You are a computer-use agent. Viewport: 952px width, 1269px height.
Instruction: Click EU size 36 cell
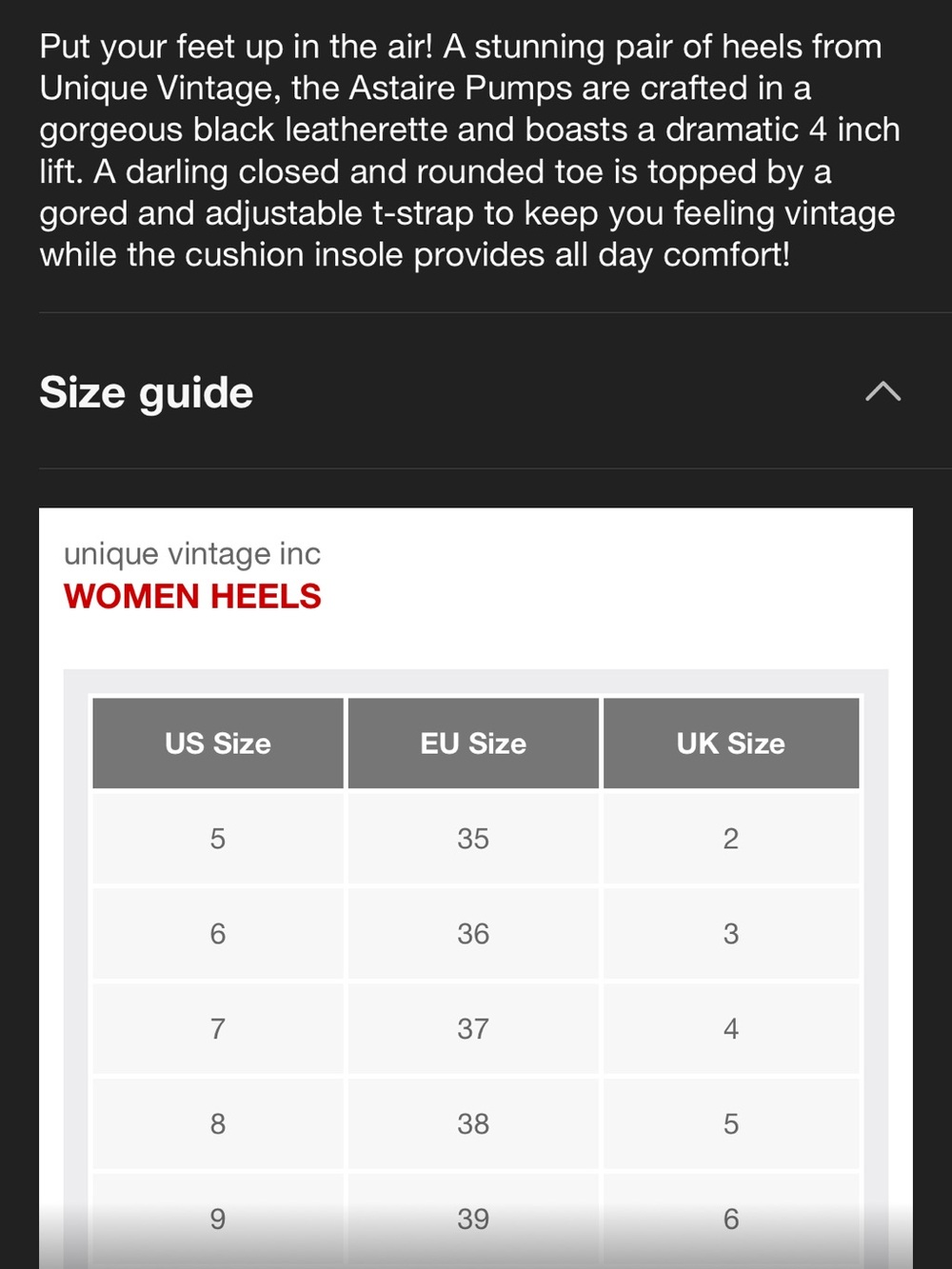click(473, 934)
